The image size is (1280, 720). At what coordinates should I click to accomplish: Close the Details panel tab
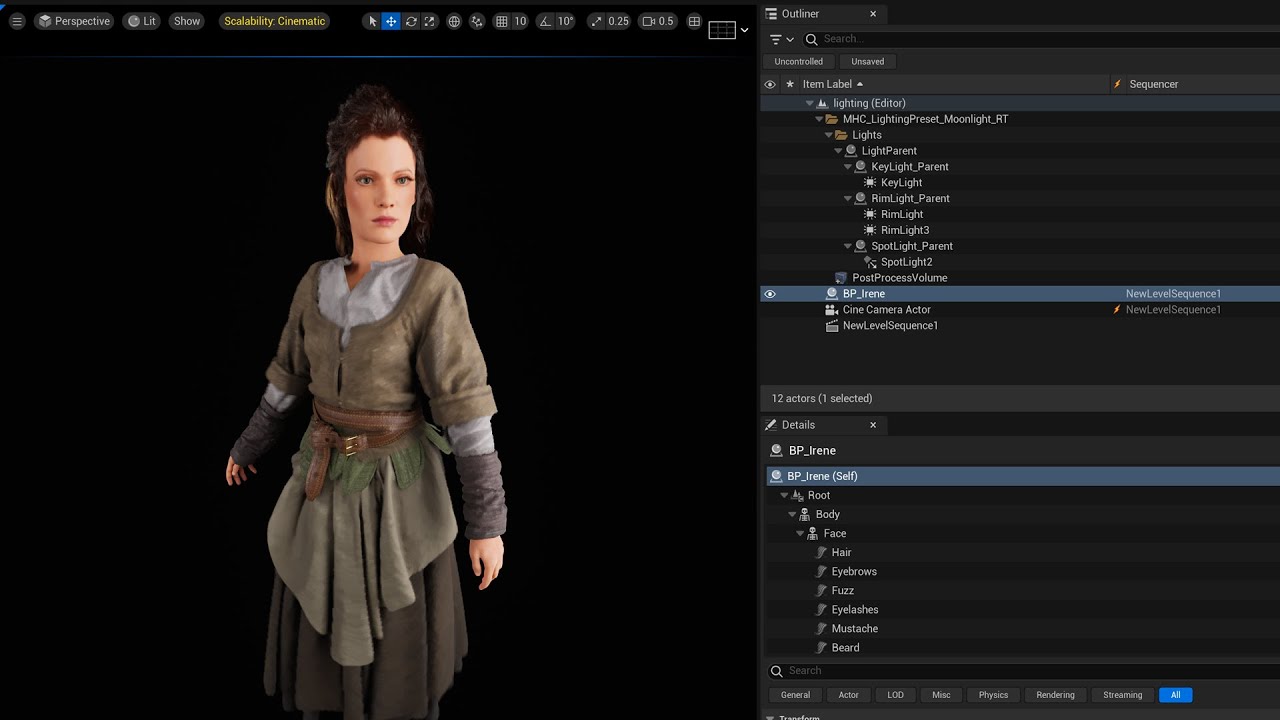873,425
